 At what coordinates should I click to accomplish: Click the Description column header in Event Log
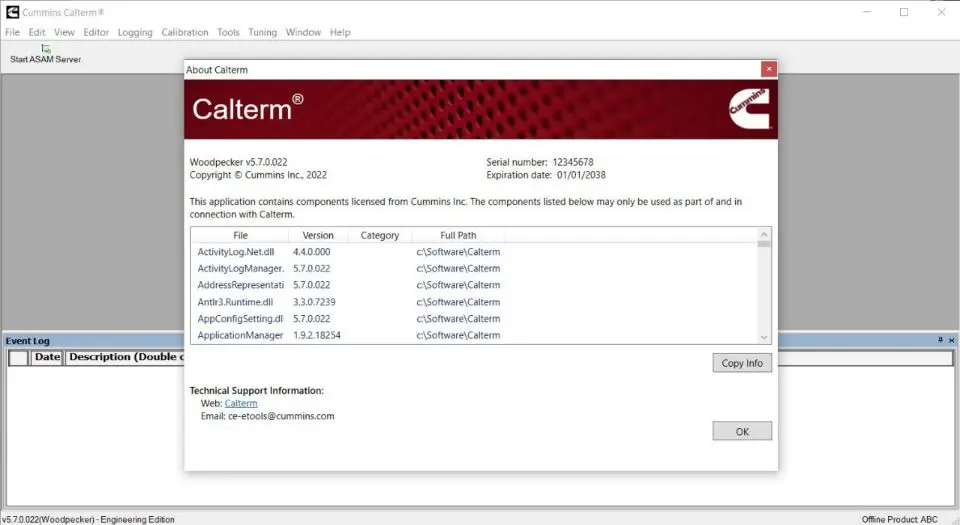126,357
